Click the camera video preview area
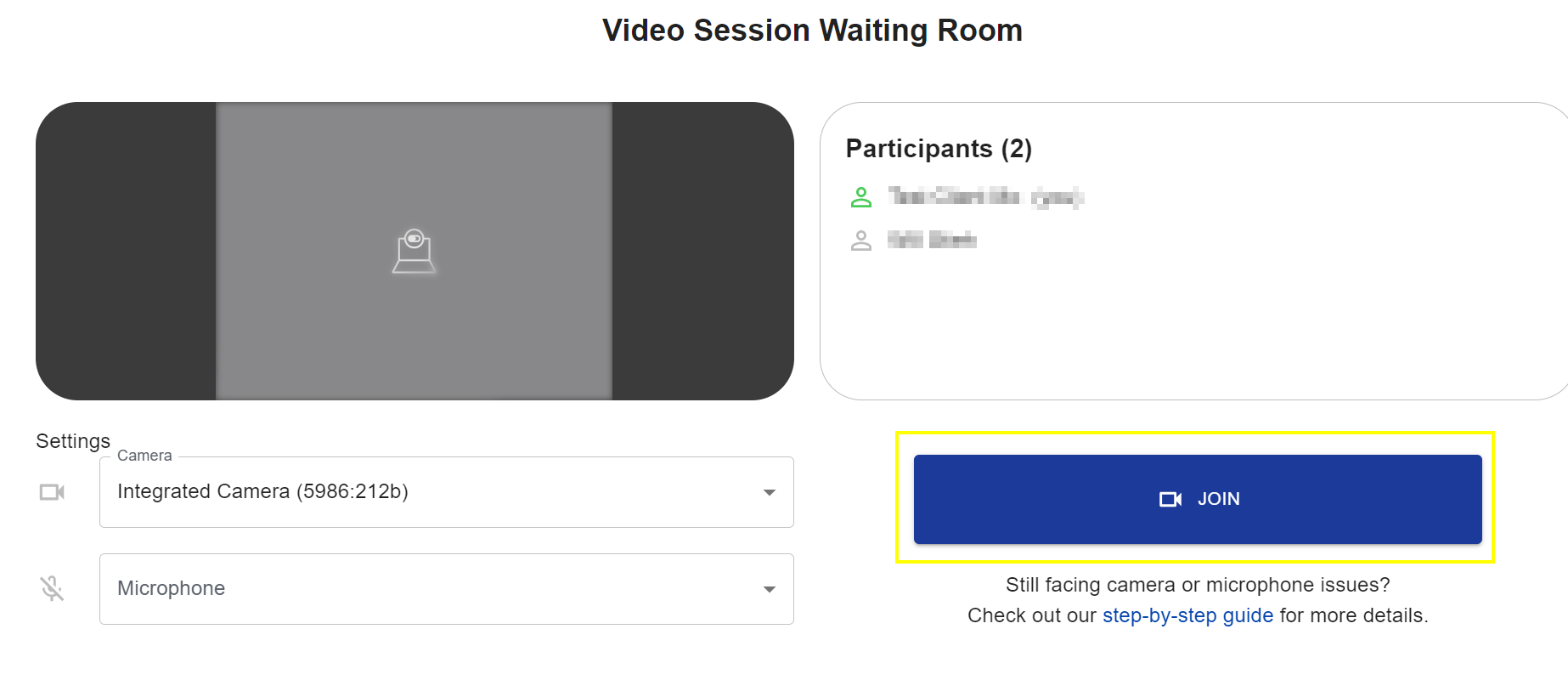The height and width of the screenshot is (697, 1568). [415, 251]
